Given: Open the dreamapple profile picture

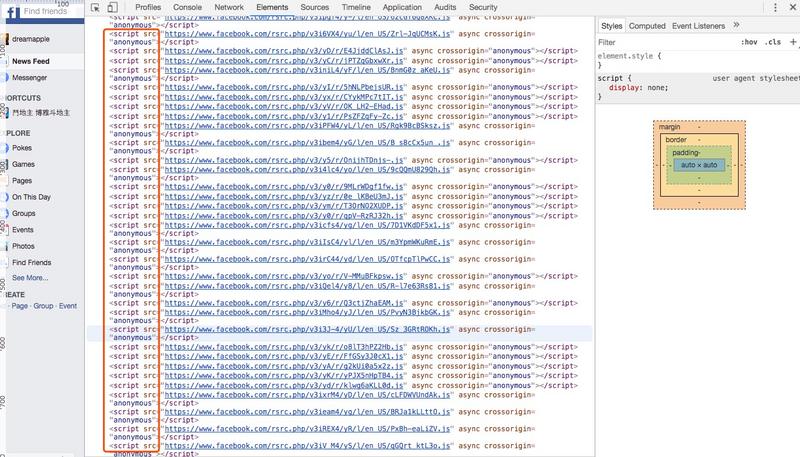Looking at the screenshot, I should 5,39.
